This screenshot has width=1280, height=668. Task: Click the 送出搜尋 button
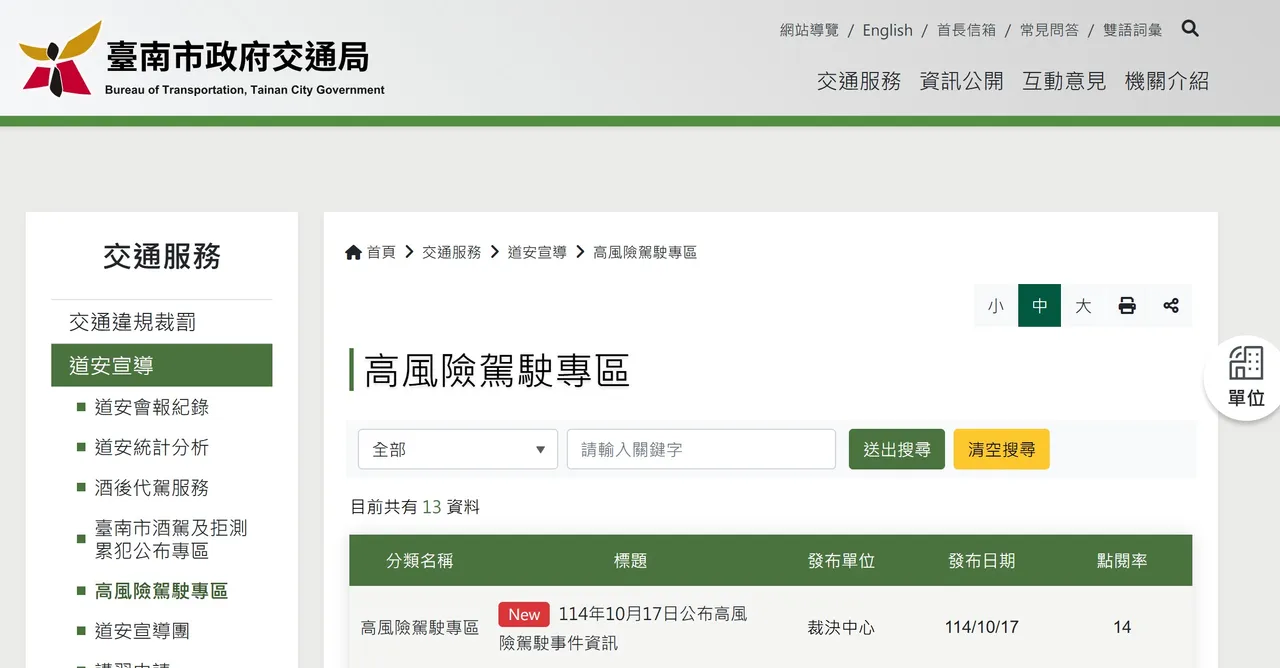[896, 450]
